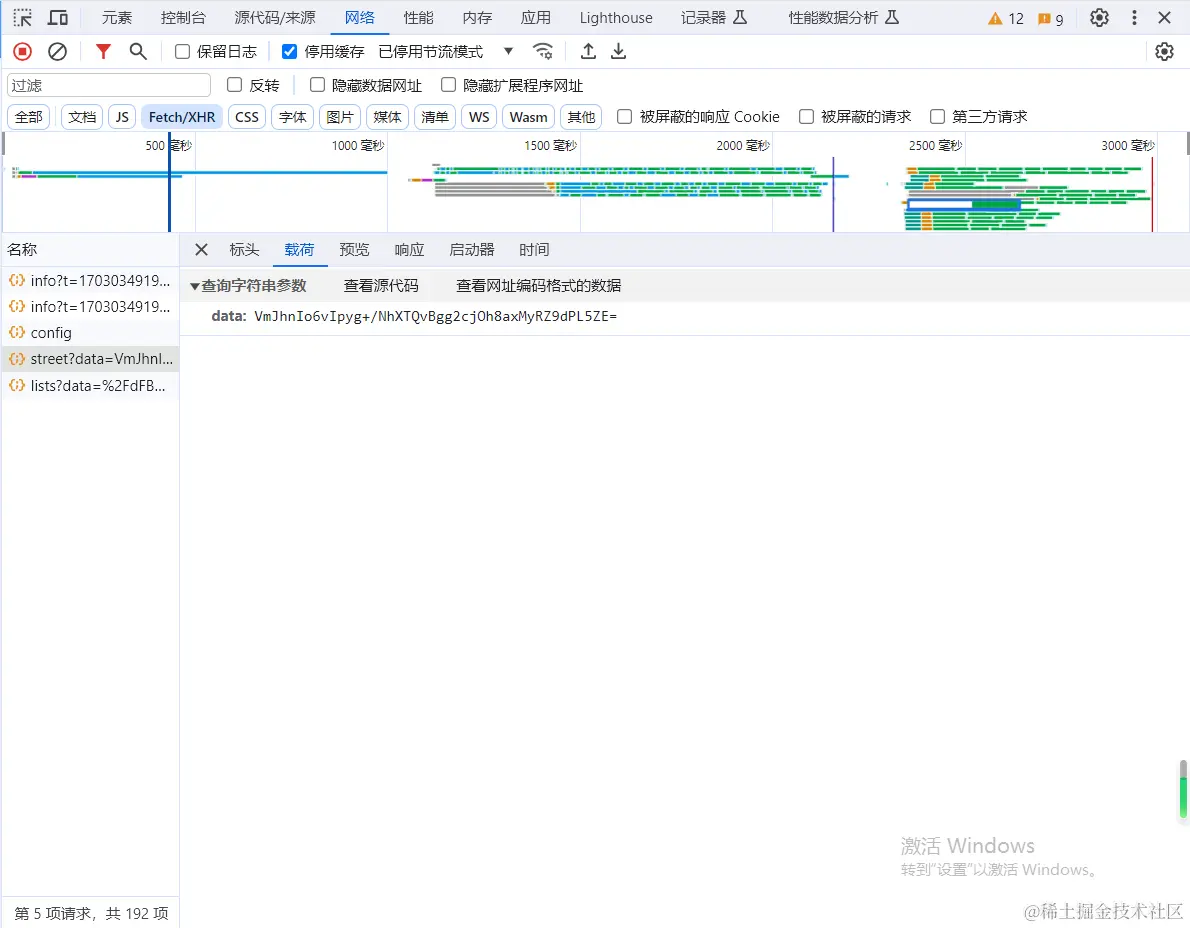Select the lists?data=%2FdFB... request
The height and width of the screenshot is (928, 1190).
[90, 385]
